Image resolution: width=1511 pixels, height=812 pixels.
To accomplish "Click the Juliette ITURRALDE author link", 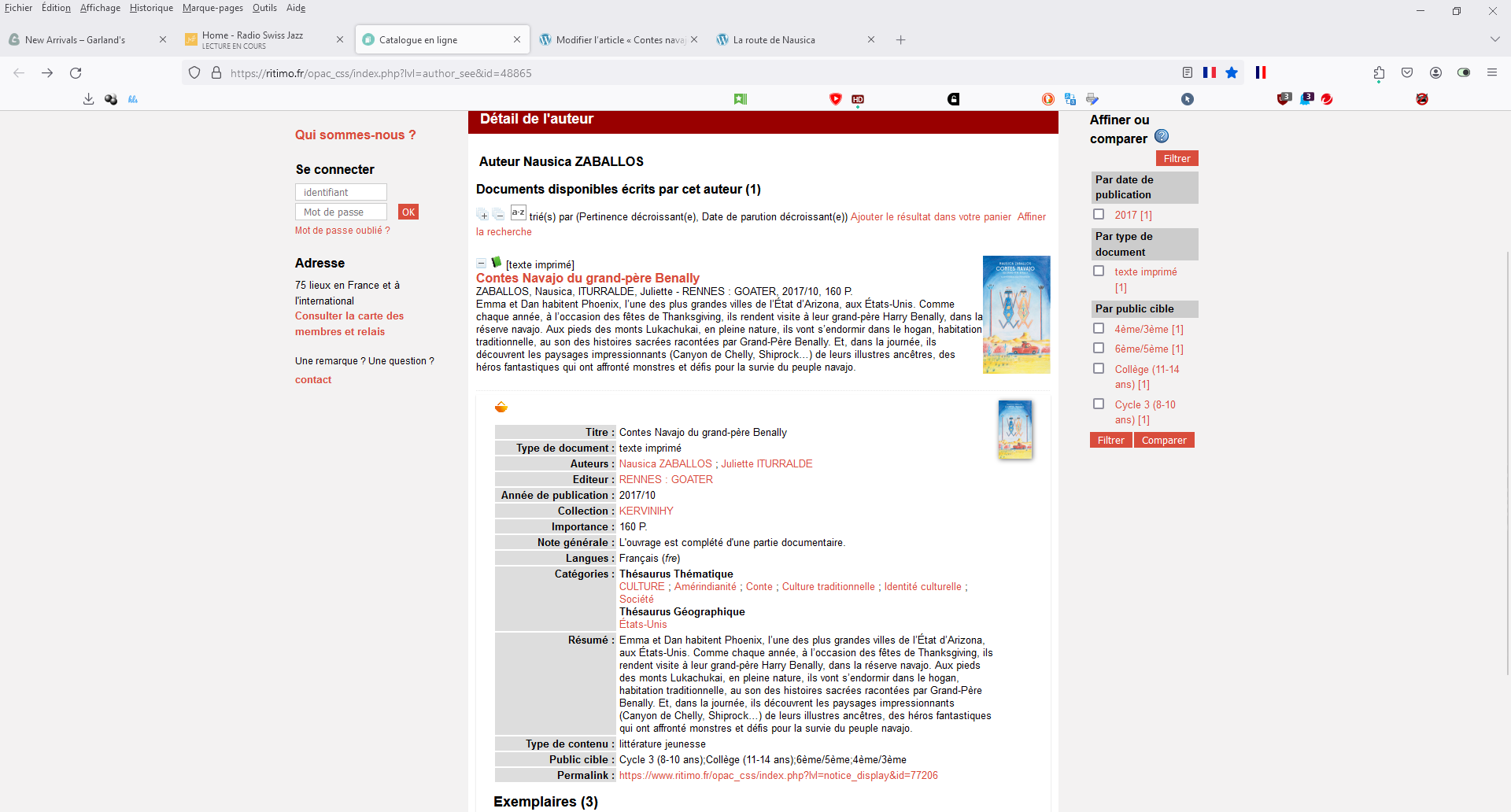I will click(767, 463).
